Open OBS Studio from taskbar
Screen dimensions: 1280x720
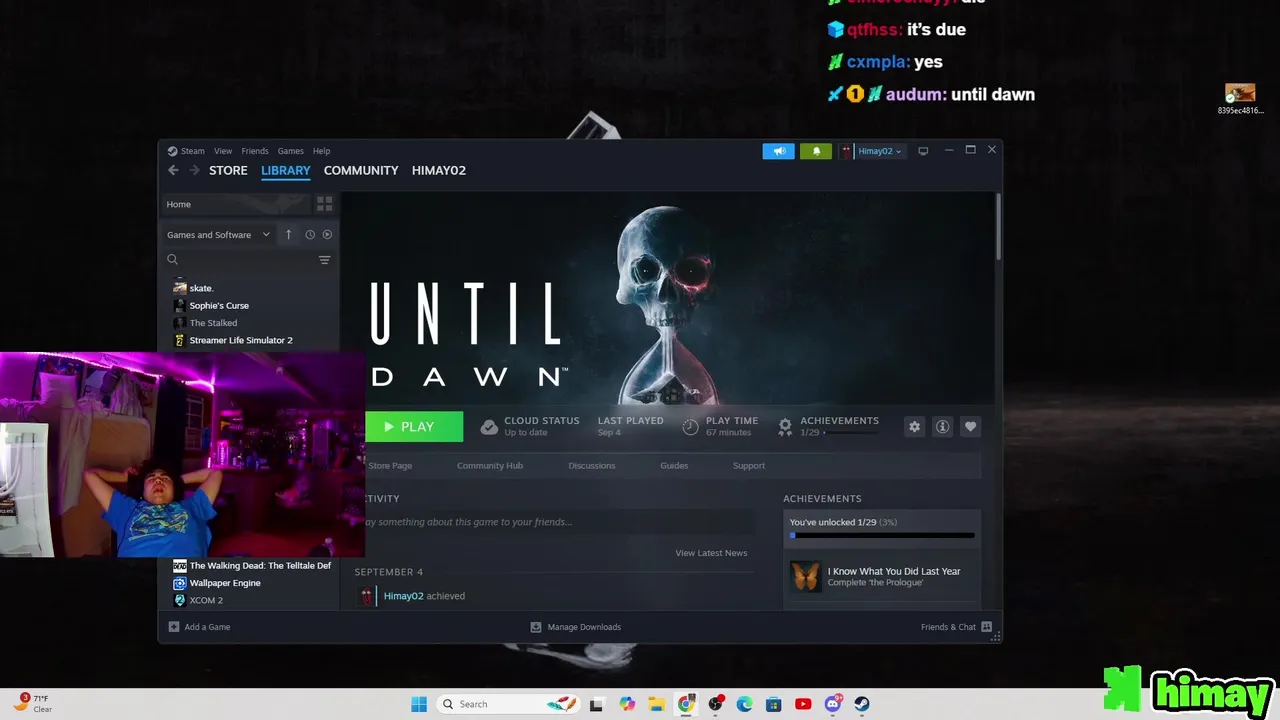(716, 704)
